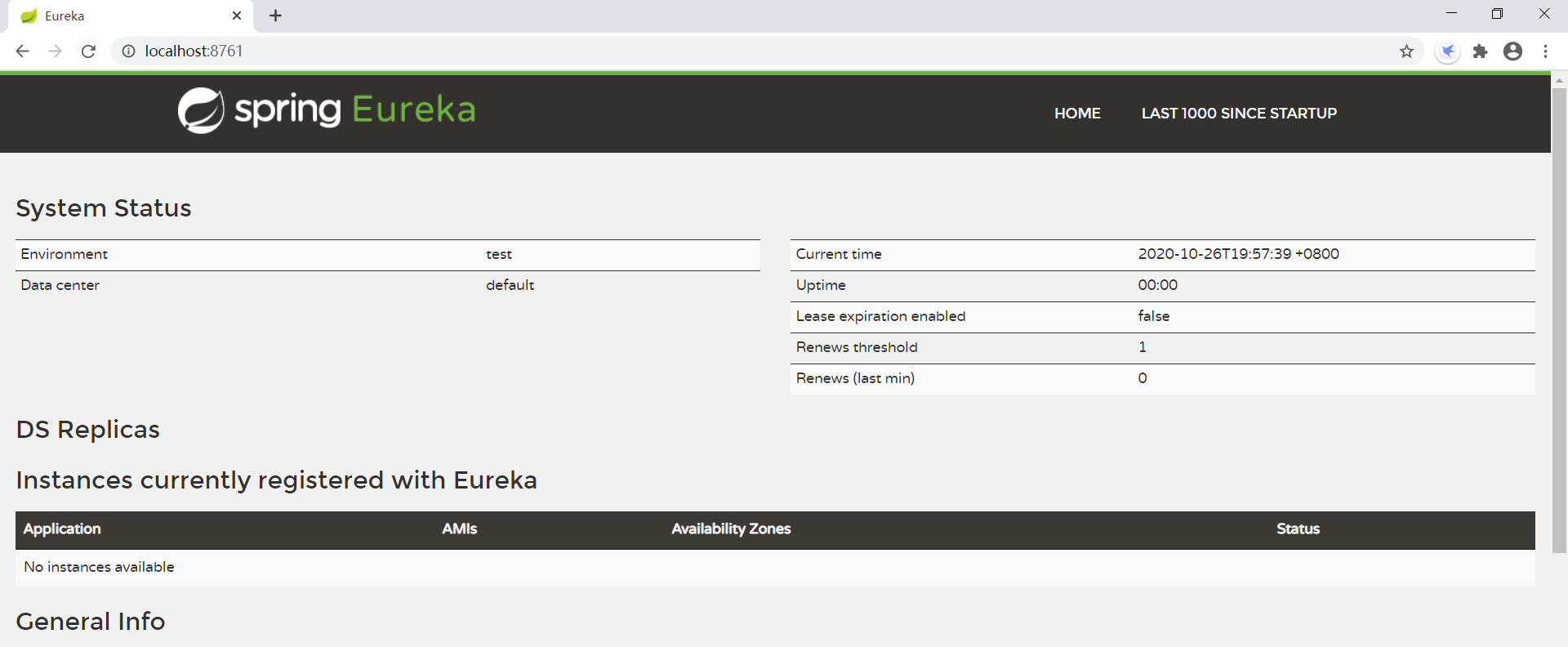Click the 2020-10-26T19:57:39 +0800 value
Screen dimensions: 1568x647
click(1238, 254)
